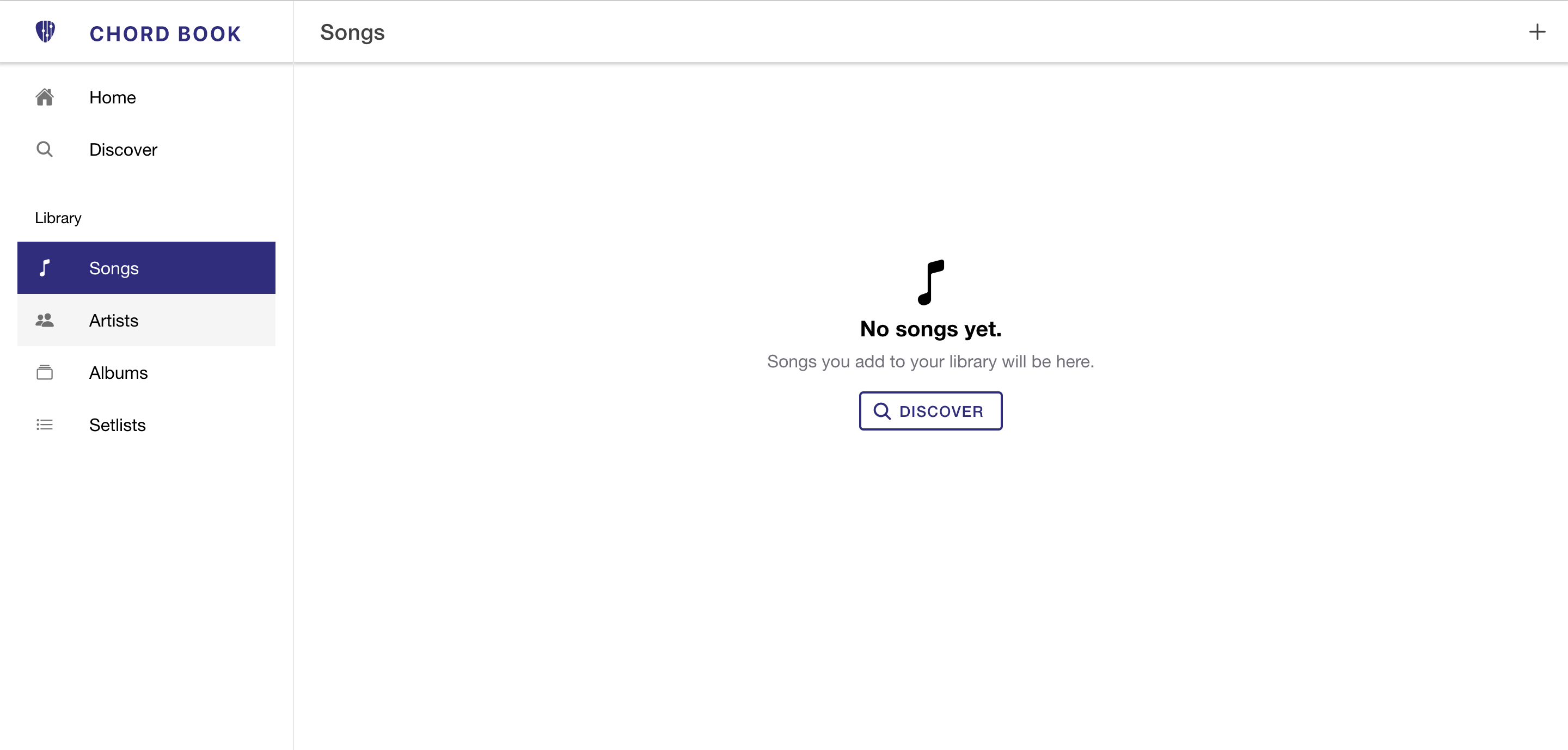This screenshot has height=750, width=1568.
Task: Click the plus icon to add a song
Action: tap(1537, 32)
